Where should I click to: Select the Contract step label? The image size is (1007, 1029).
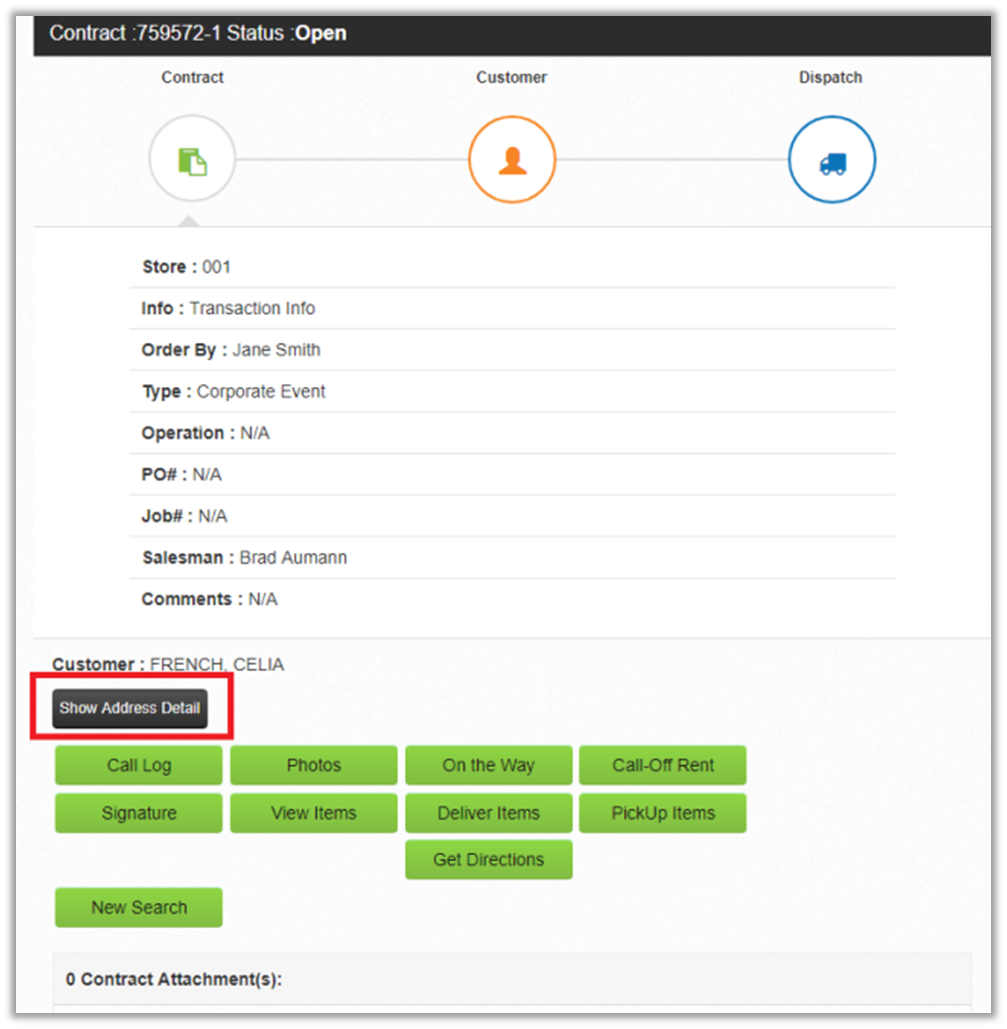tap(192, 78)
